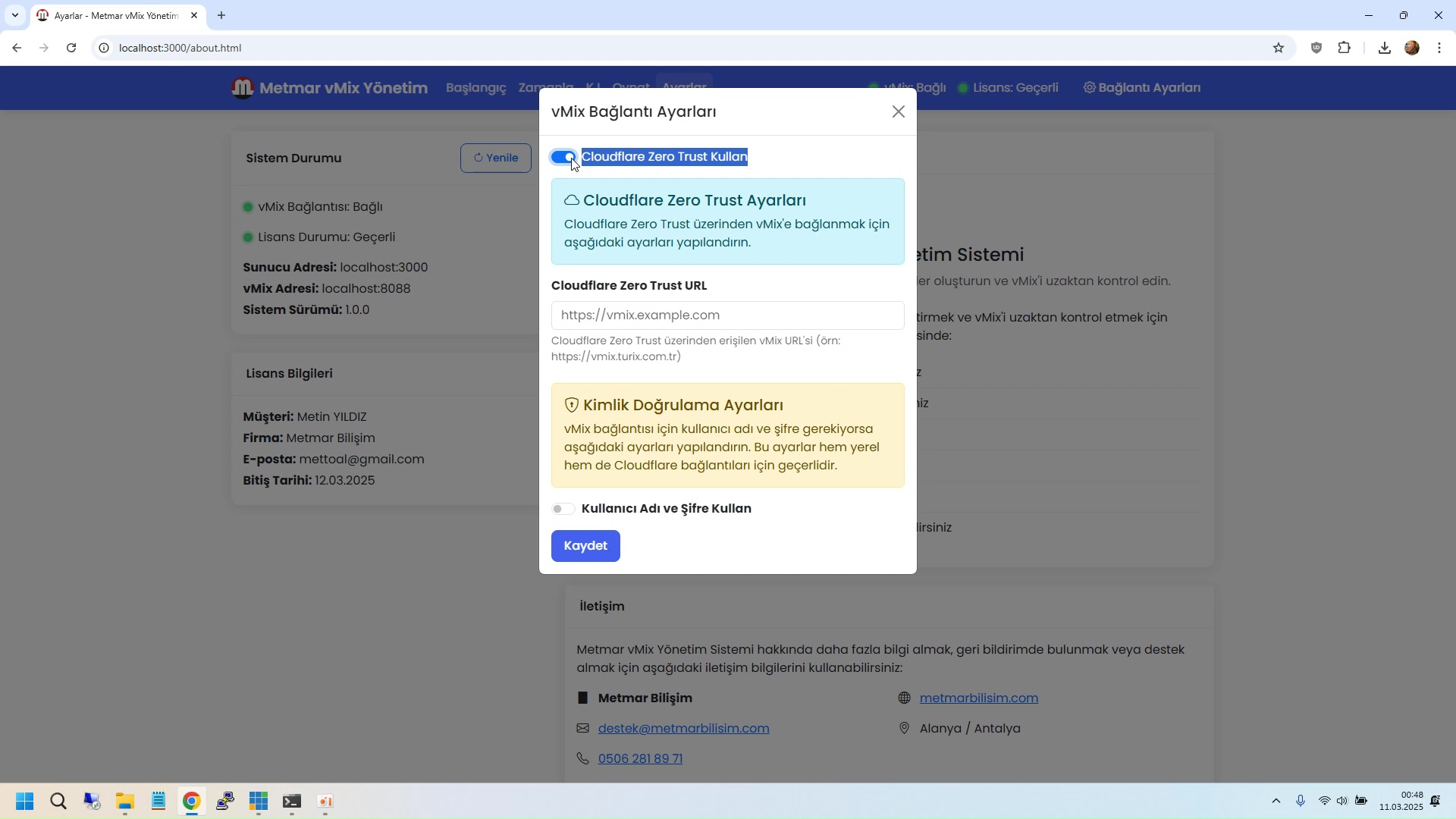
Task: Close the vMix Bağlantı Ayarları dialog
Action: point(899,111)
